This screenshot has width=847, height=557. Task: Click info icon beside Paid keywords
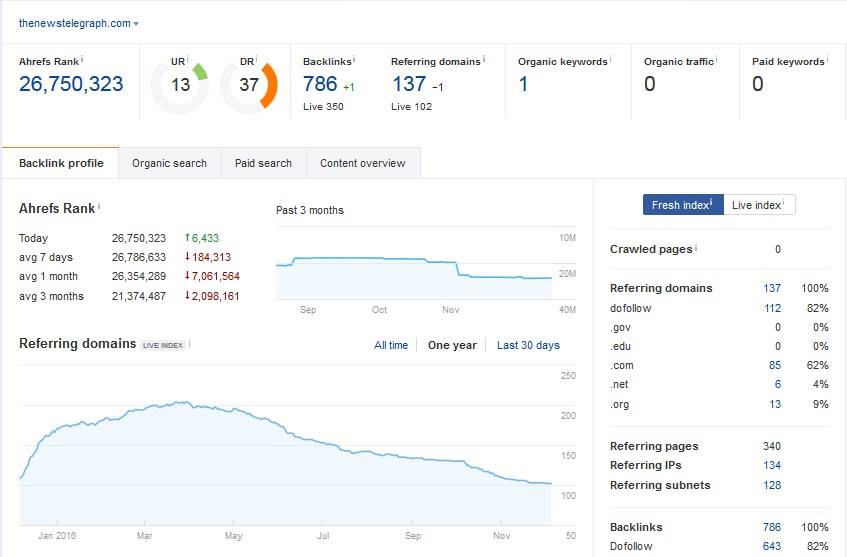828,59
